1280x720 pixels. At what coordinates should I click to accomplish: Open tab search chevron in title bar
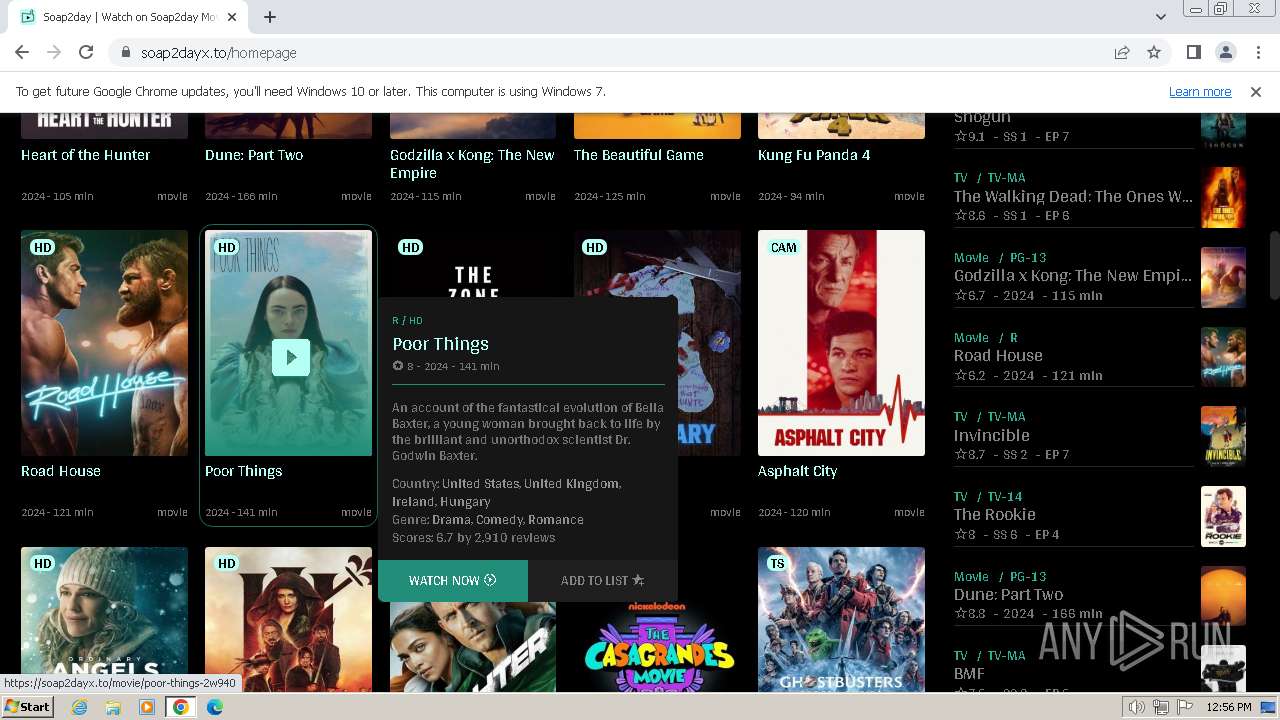point(1161,17)
